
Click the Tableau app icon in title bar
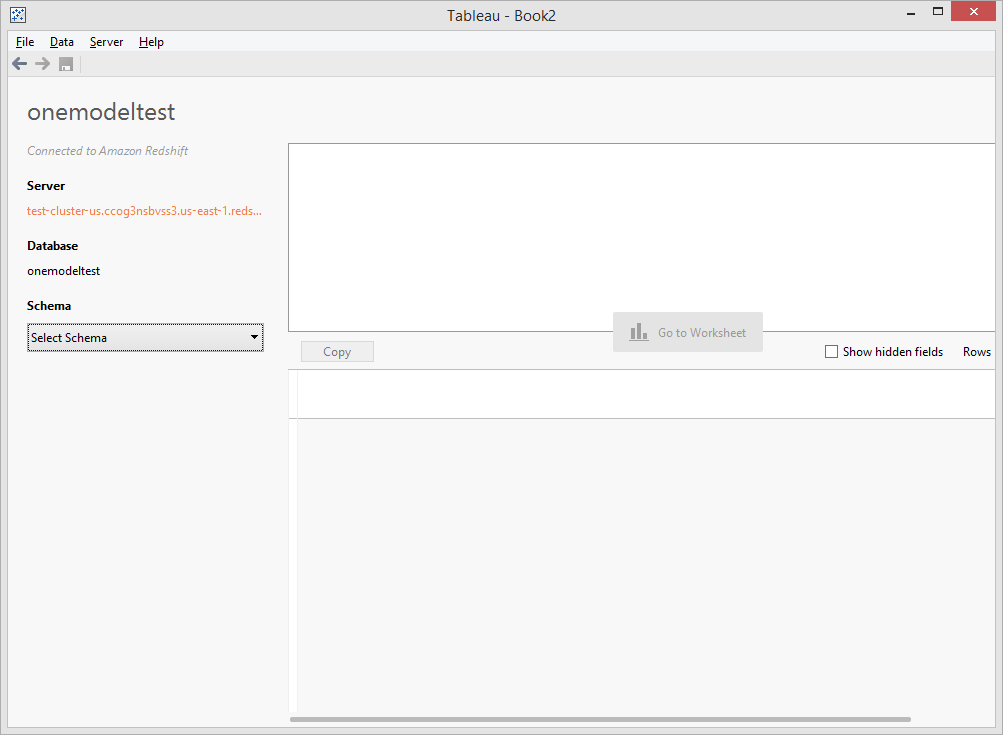(x=18, y=15)
